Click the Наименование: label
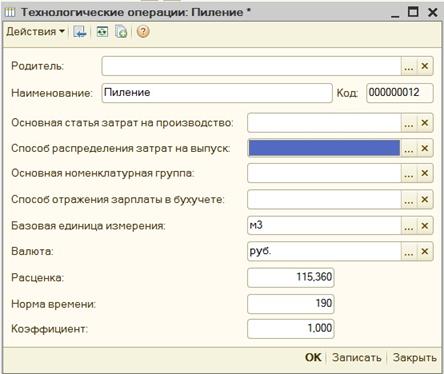This screenshot has width=444, height=374. coord(52,93)
